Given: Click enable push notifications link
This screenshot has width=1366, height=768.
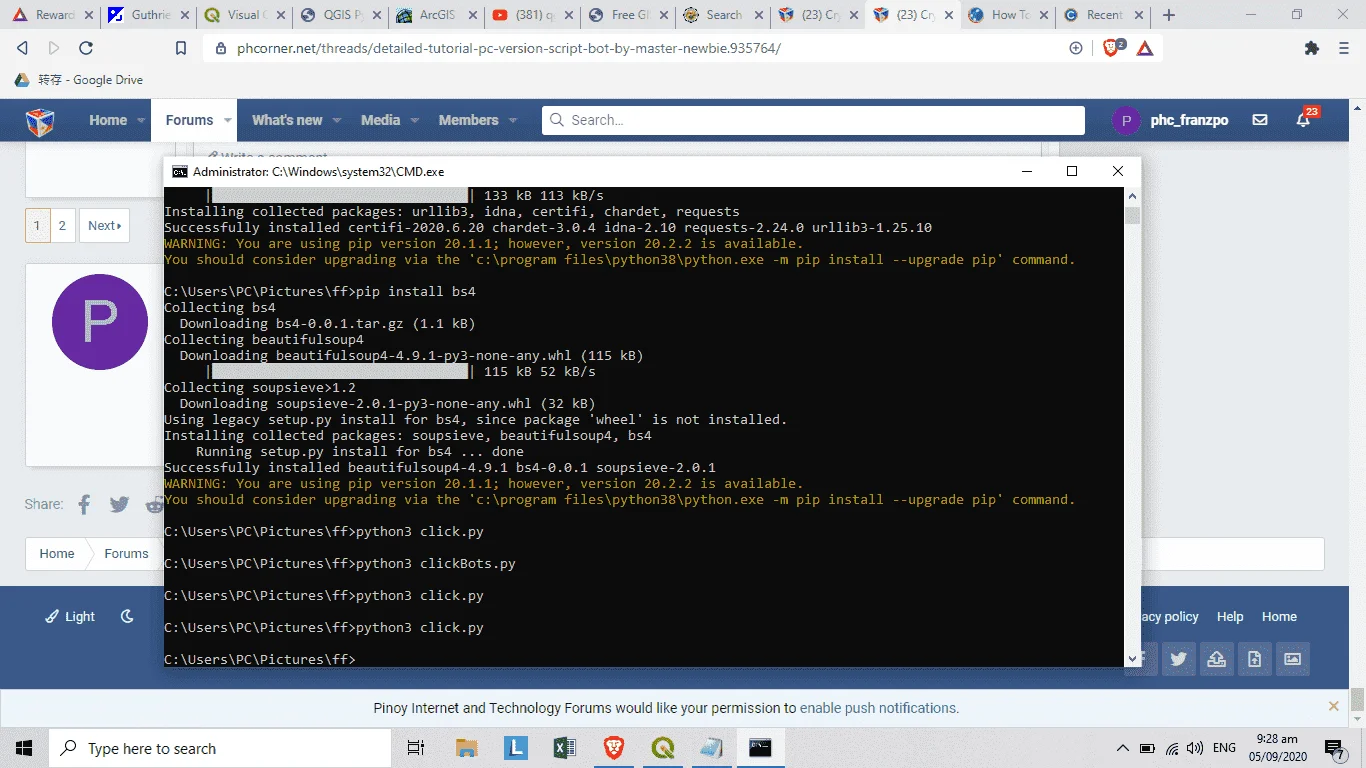Looking at the screenshot, I should coord(879,708).
